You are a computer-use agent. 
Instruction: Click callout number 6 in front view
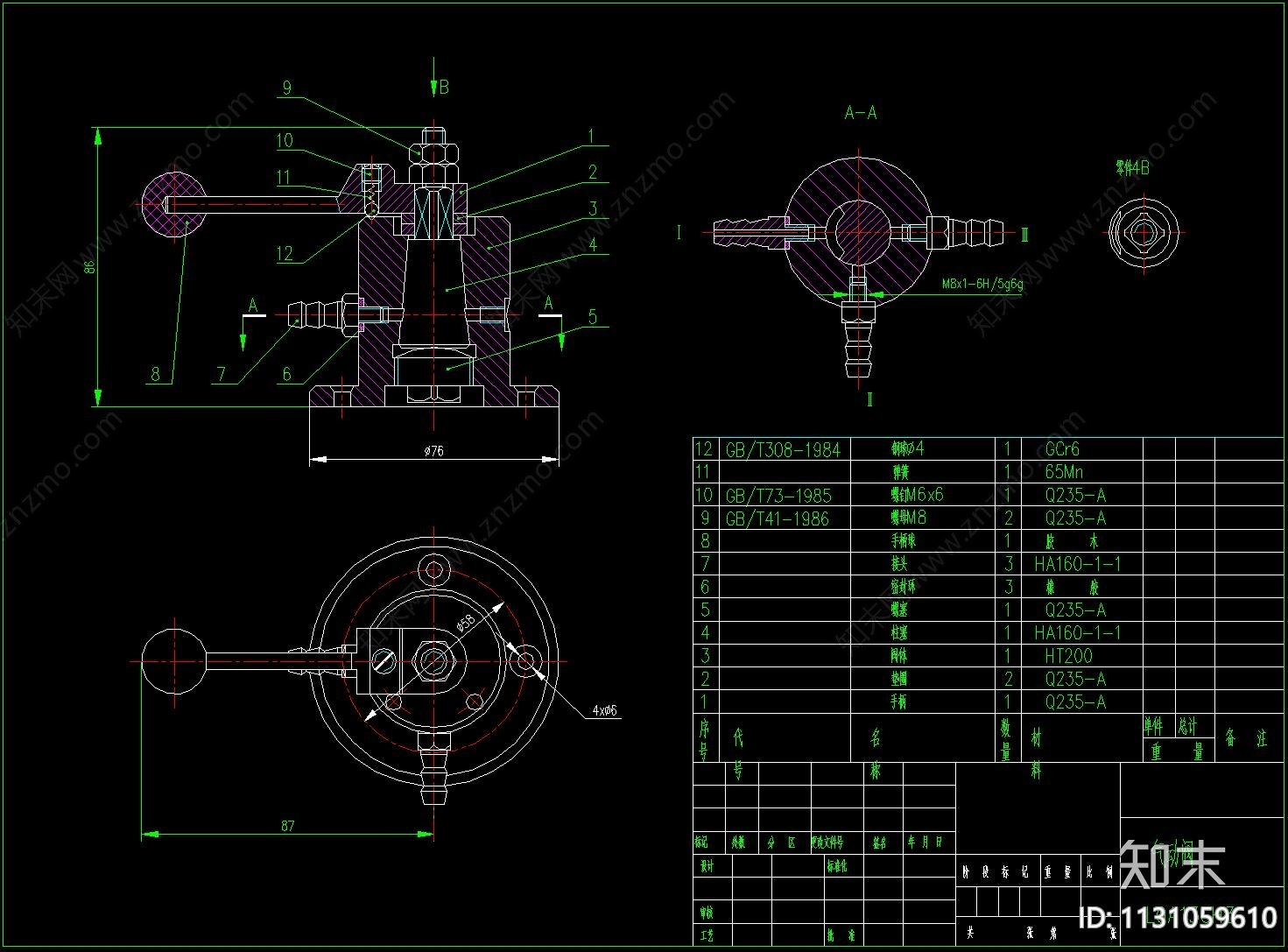coord(286,374)
